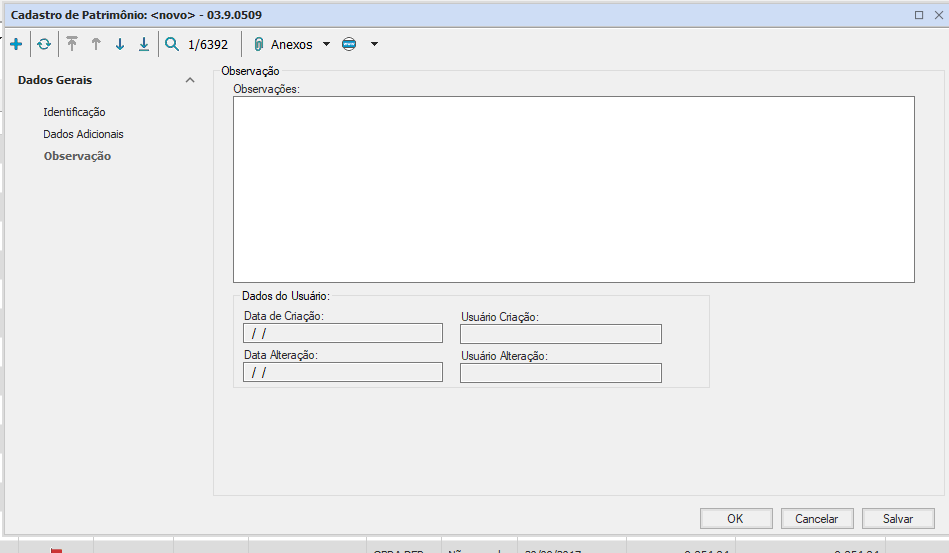Click the plus icon to add new record

[15, 44]
